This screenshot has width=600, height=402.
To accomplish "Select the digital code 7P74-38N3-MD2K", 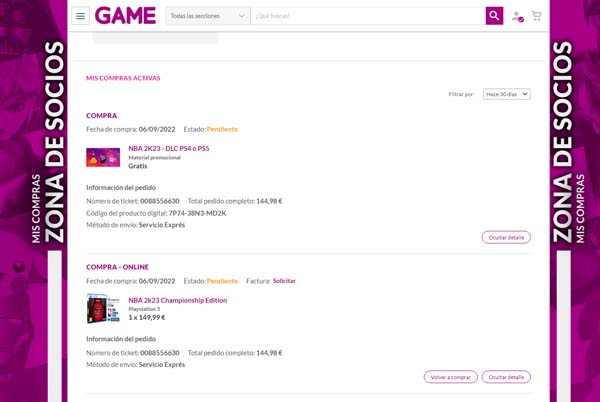I will [197, 213].
